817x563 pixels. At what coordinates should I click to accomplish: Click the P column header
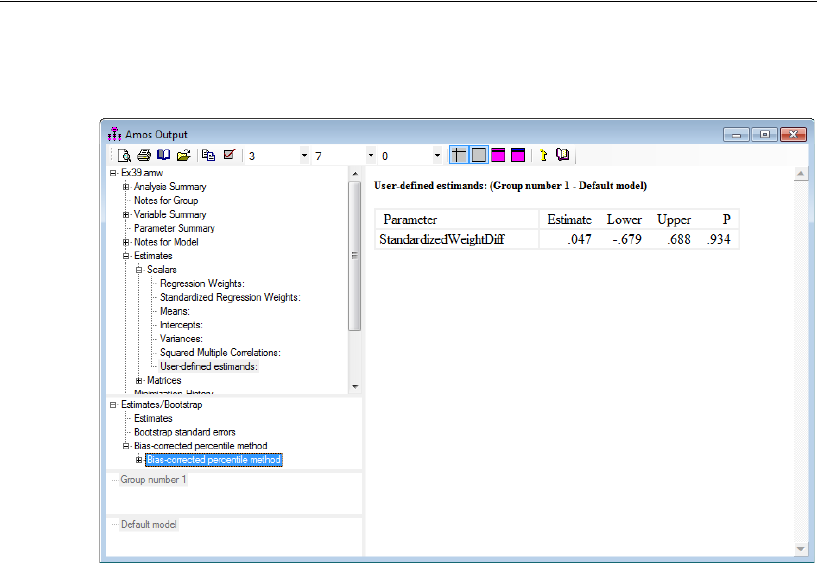pos(726,220)
